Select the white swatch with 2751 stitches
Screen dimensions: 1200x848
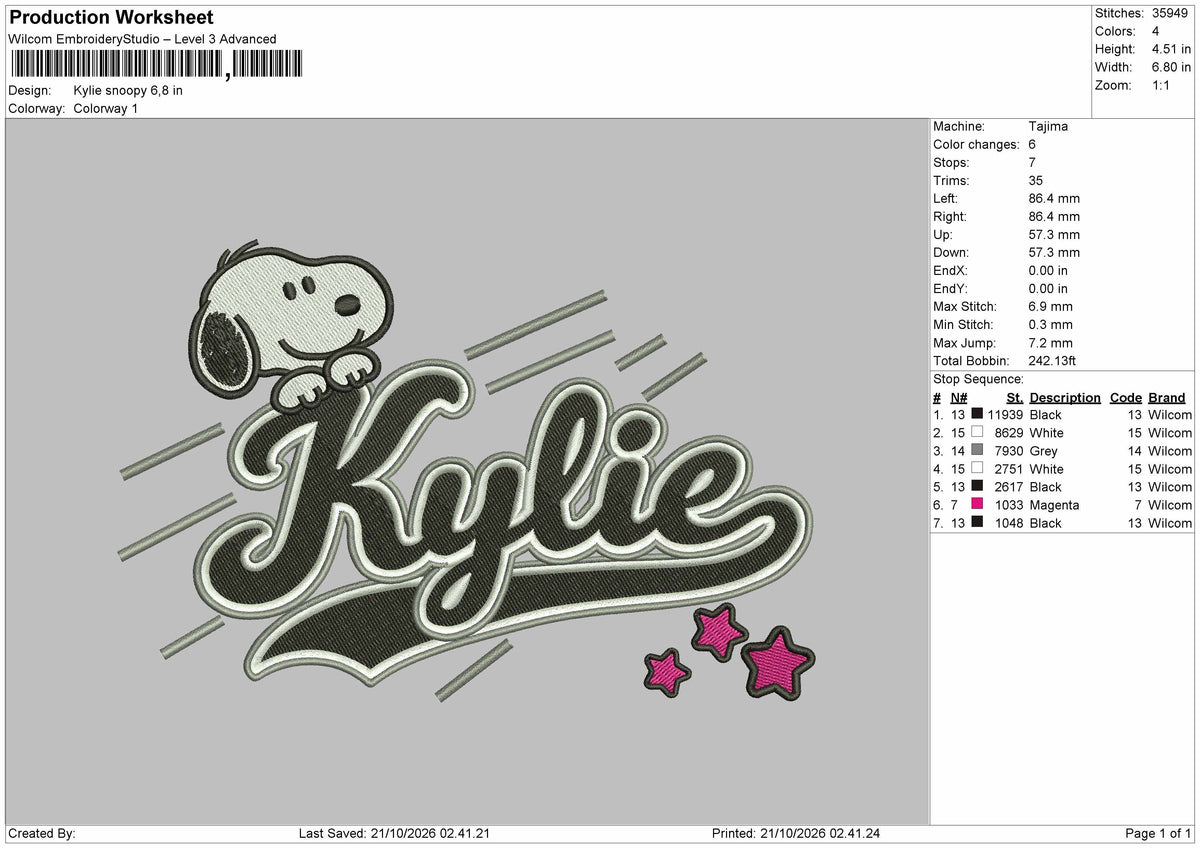tap(977, 468)
